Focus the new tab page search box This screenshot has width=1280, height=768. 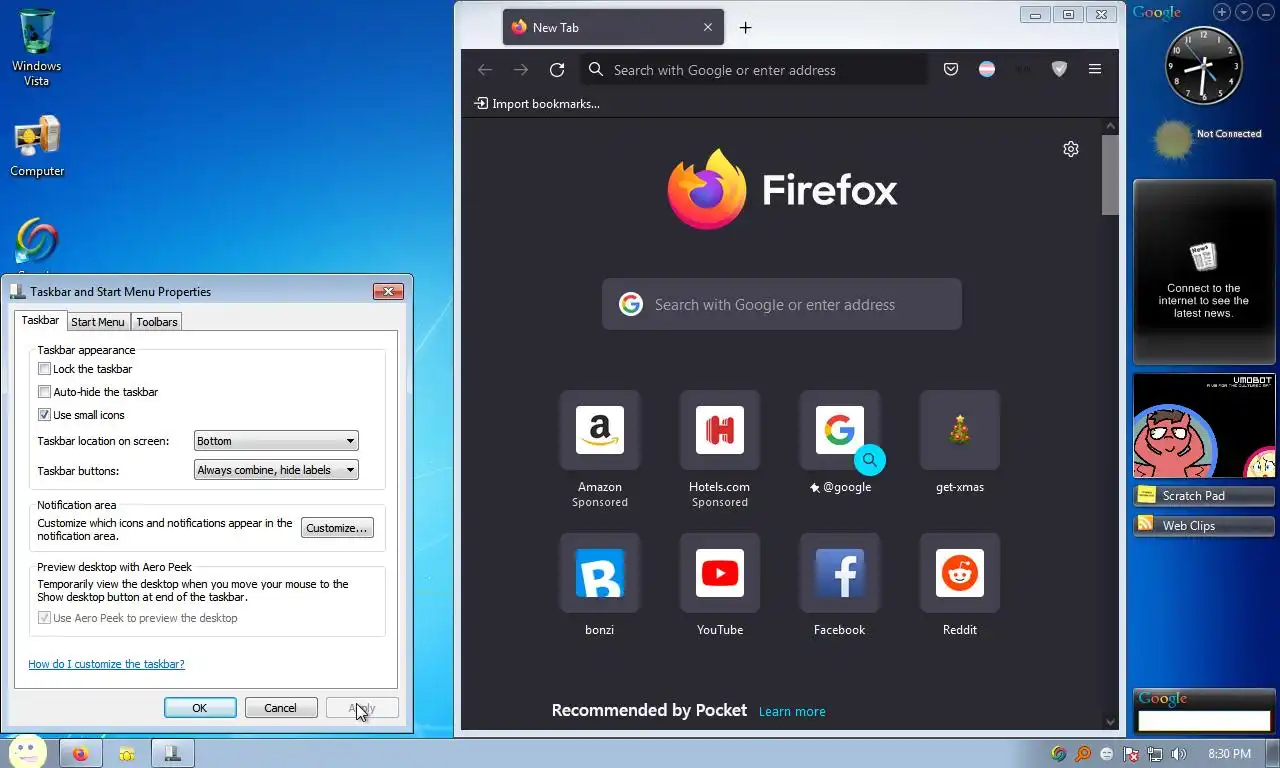(782, 305)
